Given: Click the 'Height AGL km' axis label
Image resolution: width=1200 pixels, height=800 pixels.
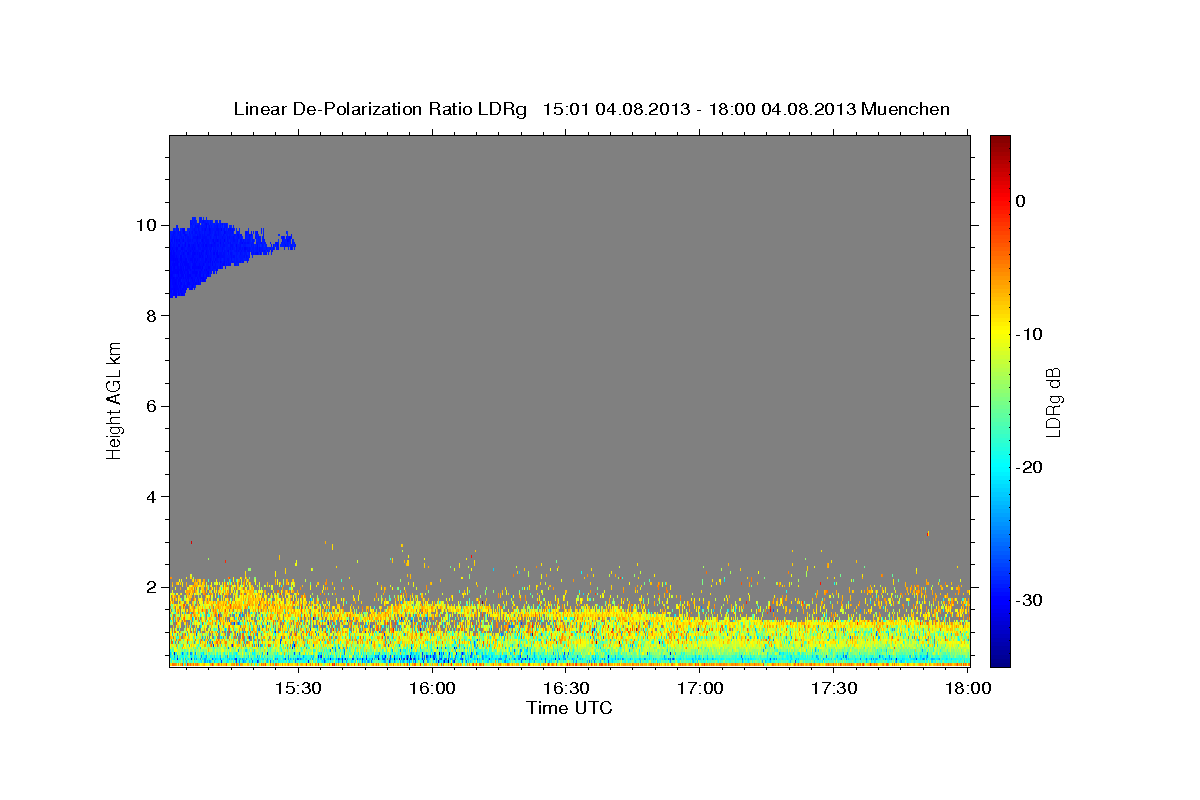Looking at the screenshot, I should click(x=115, y=400).
